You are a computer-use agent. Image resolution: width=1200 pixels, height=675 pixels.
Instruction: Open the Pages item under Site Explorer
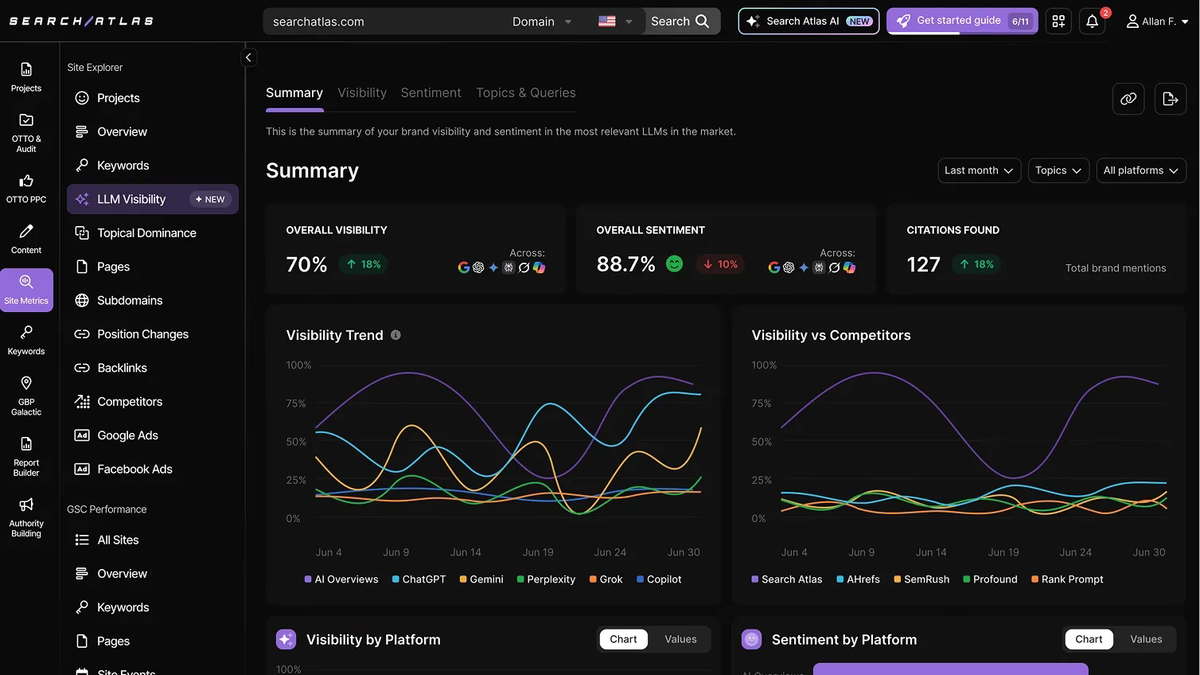pos(152,267)
